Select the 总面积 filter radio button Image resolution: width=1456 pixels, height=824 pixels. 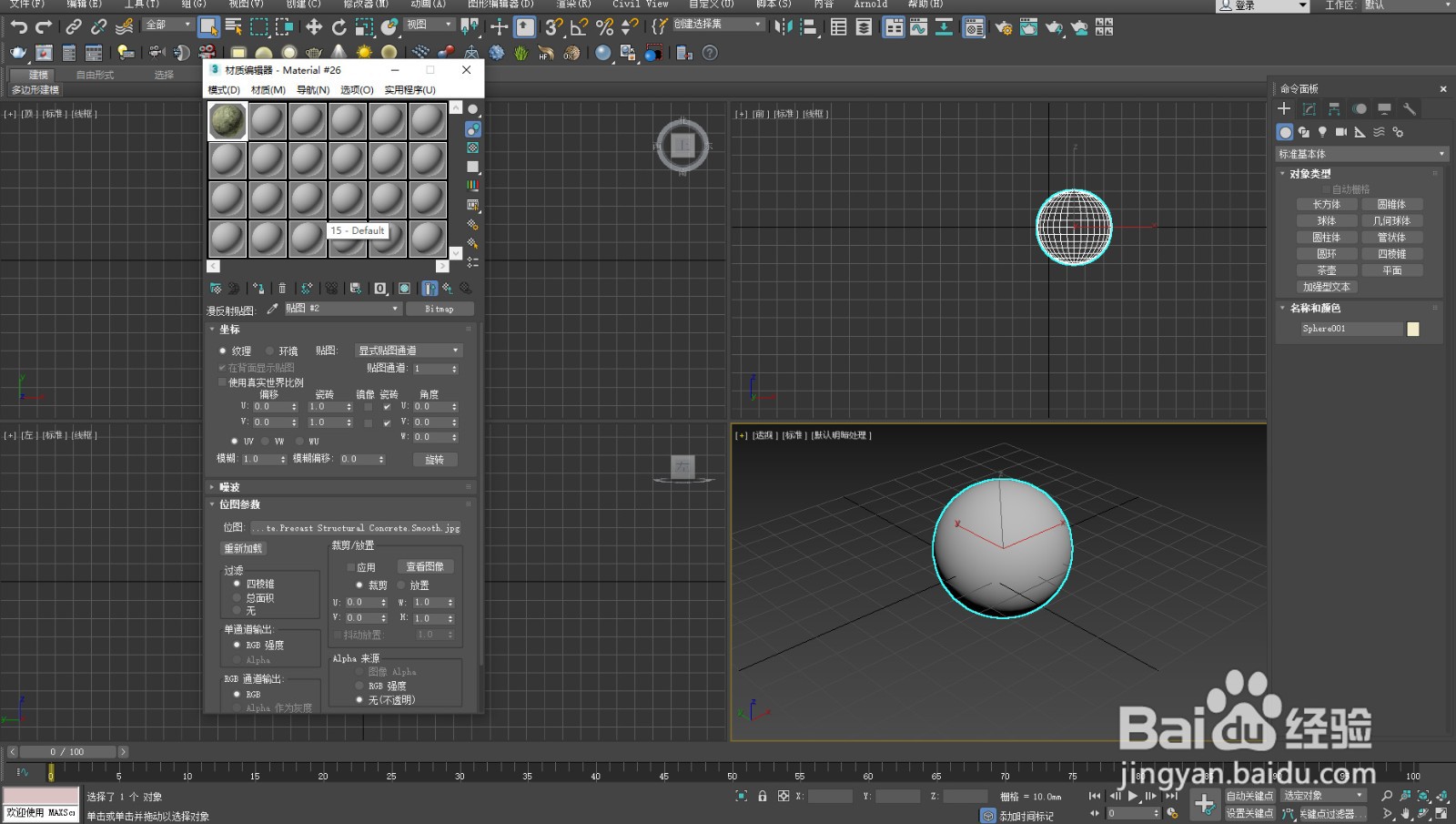(238, 598)
